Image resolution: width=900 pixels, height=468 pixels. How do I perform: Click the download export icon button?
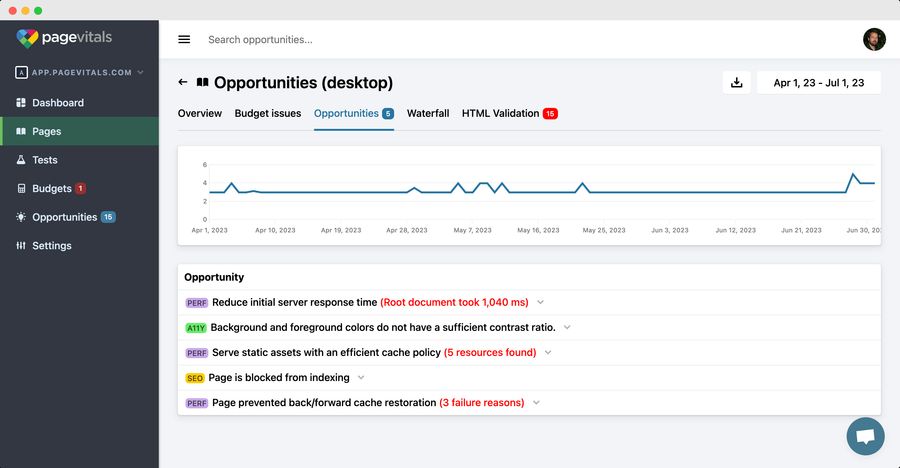click(x=736, y=83)
